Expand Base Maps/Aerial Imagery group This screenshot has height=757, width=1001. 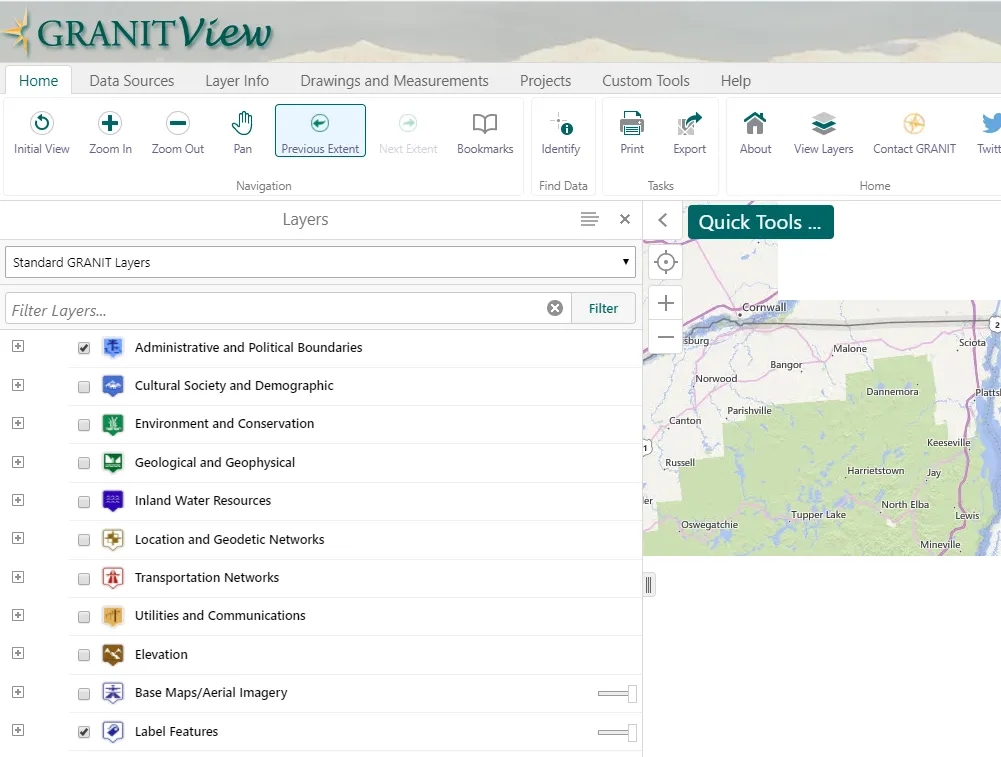click(18, 692)
